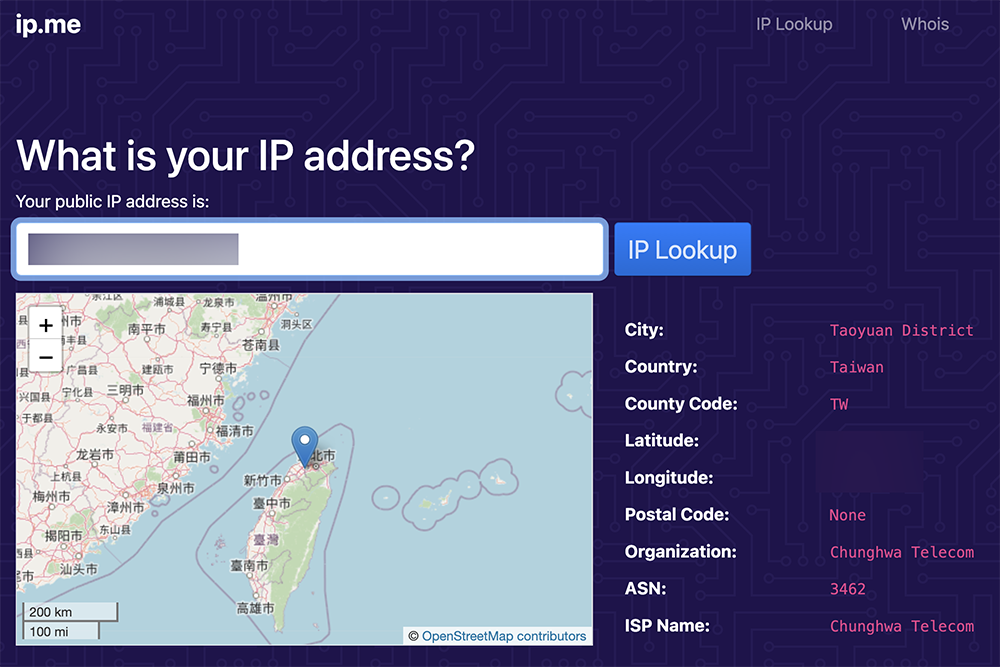Screen dimensions: 1000x667
Task: Open the IP Lookup navigation item
Action: coord(793,24)
